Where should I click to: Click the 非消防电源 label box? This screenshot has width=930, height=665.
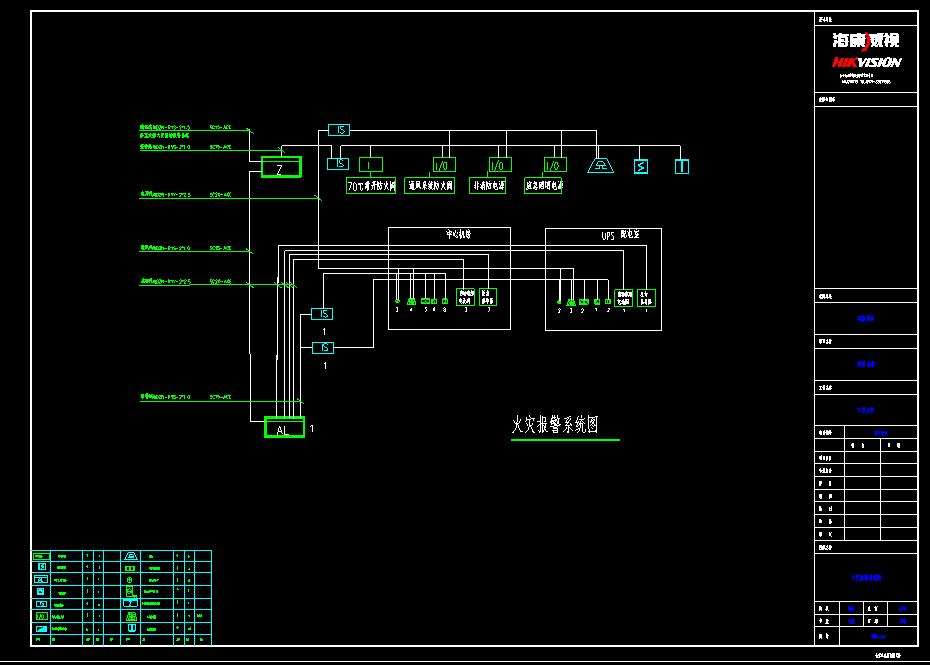coord(488,186)
